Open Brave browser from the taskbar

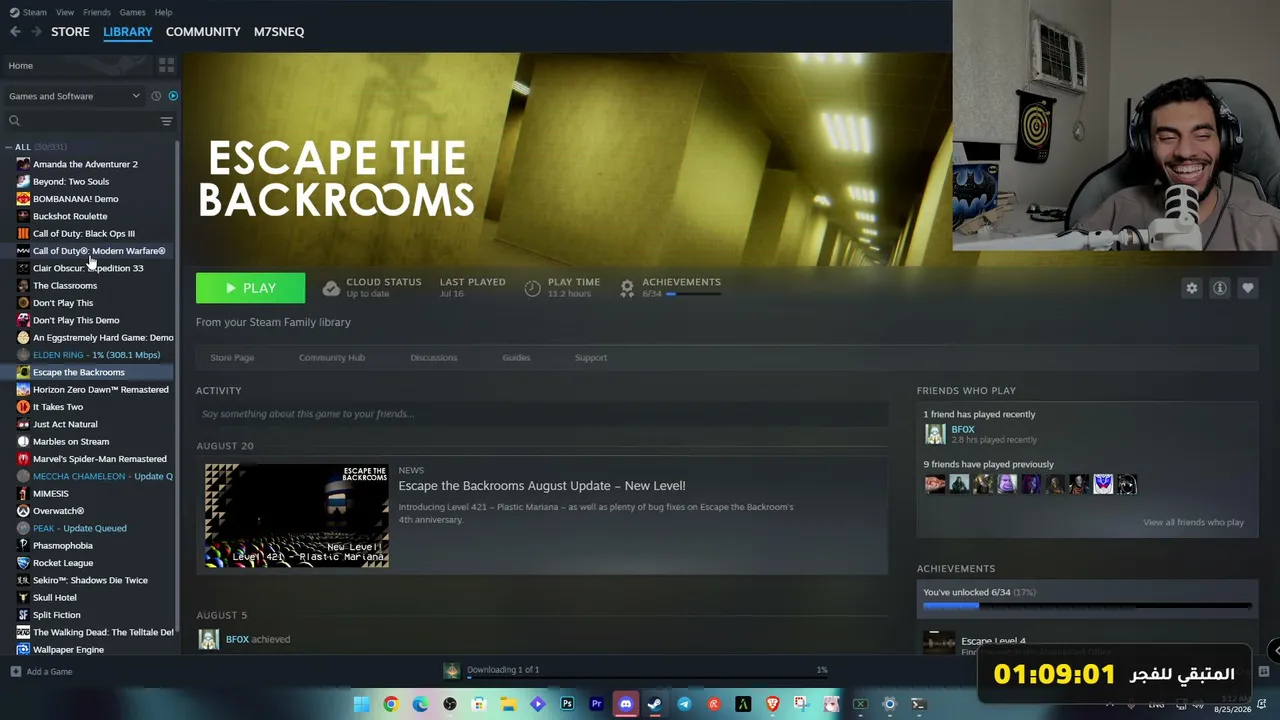tap(772, 704)
